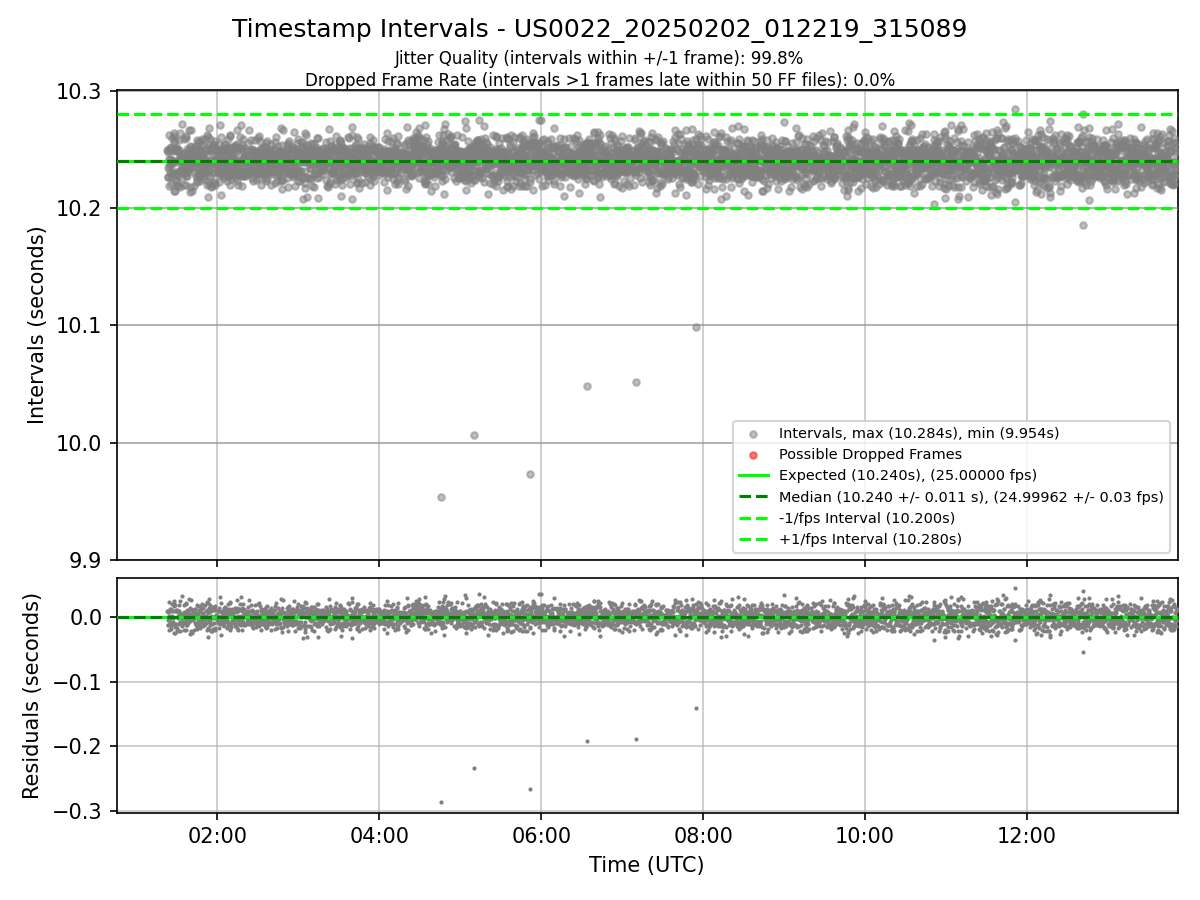
Task: Click the outlier interval point near 10.1s at 08:00
Action: click(696, 327)
